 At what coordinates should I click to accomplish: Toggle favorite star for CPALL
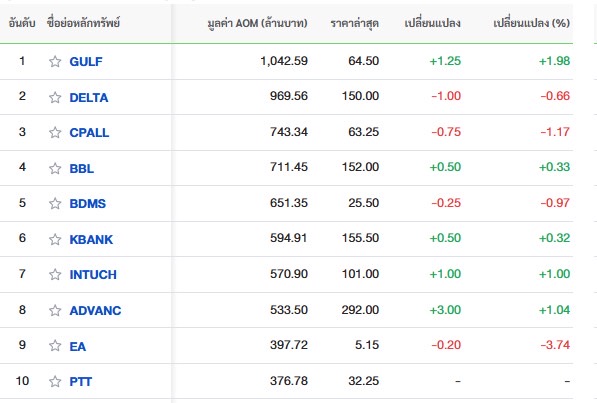[55, 132]
